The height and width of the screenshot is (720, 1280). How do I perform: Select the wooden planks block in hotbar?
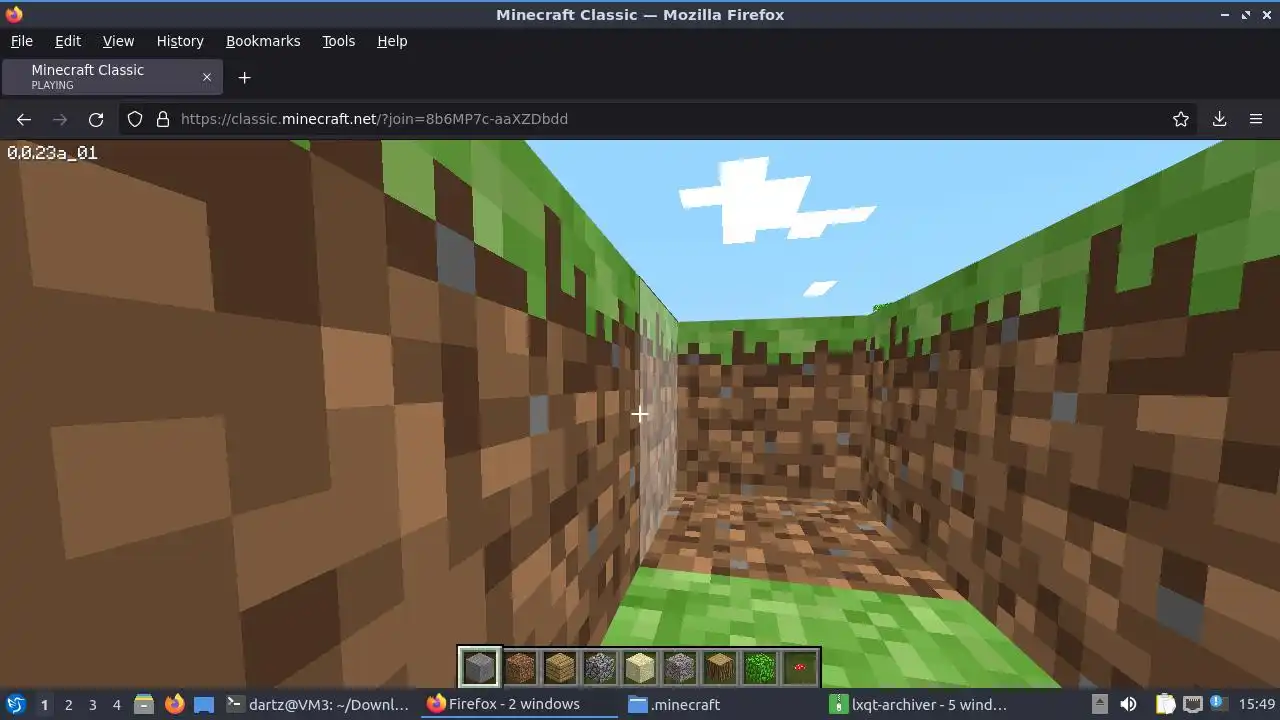560,667
